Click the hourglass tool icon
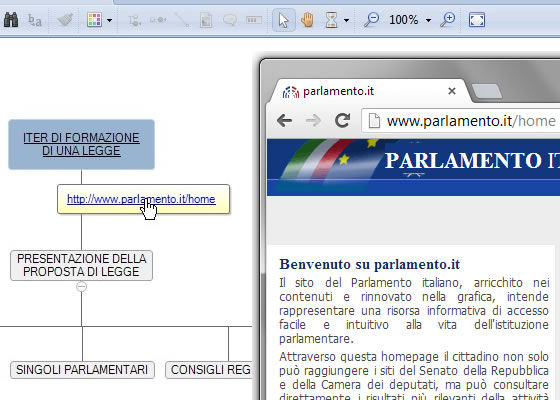560x400 pixels. [331, 20]
